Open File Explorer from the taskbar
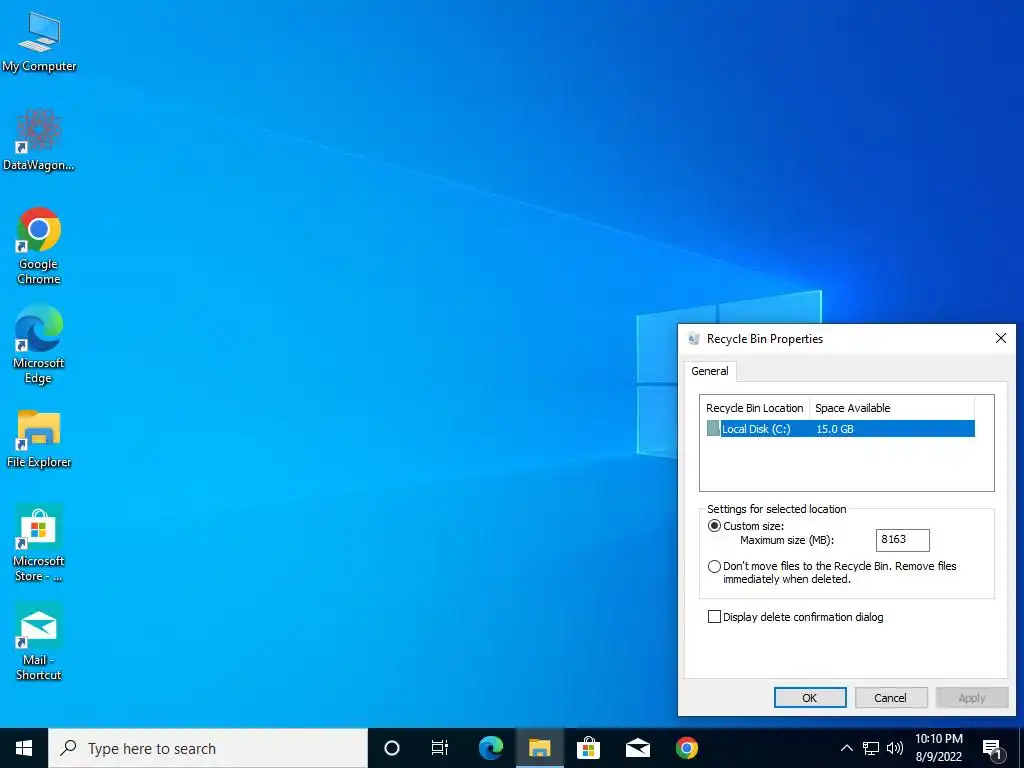 pyautogui.click(x=539, y=748)
